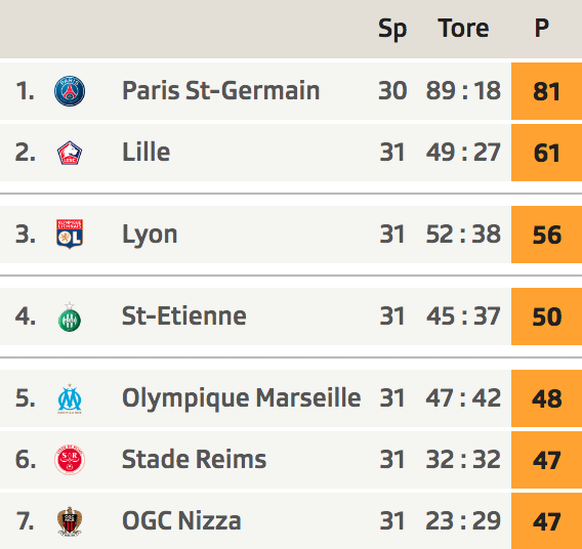Click the Tore column header
Screen dimensions: 582x549
(463, 28)
